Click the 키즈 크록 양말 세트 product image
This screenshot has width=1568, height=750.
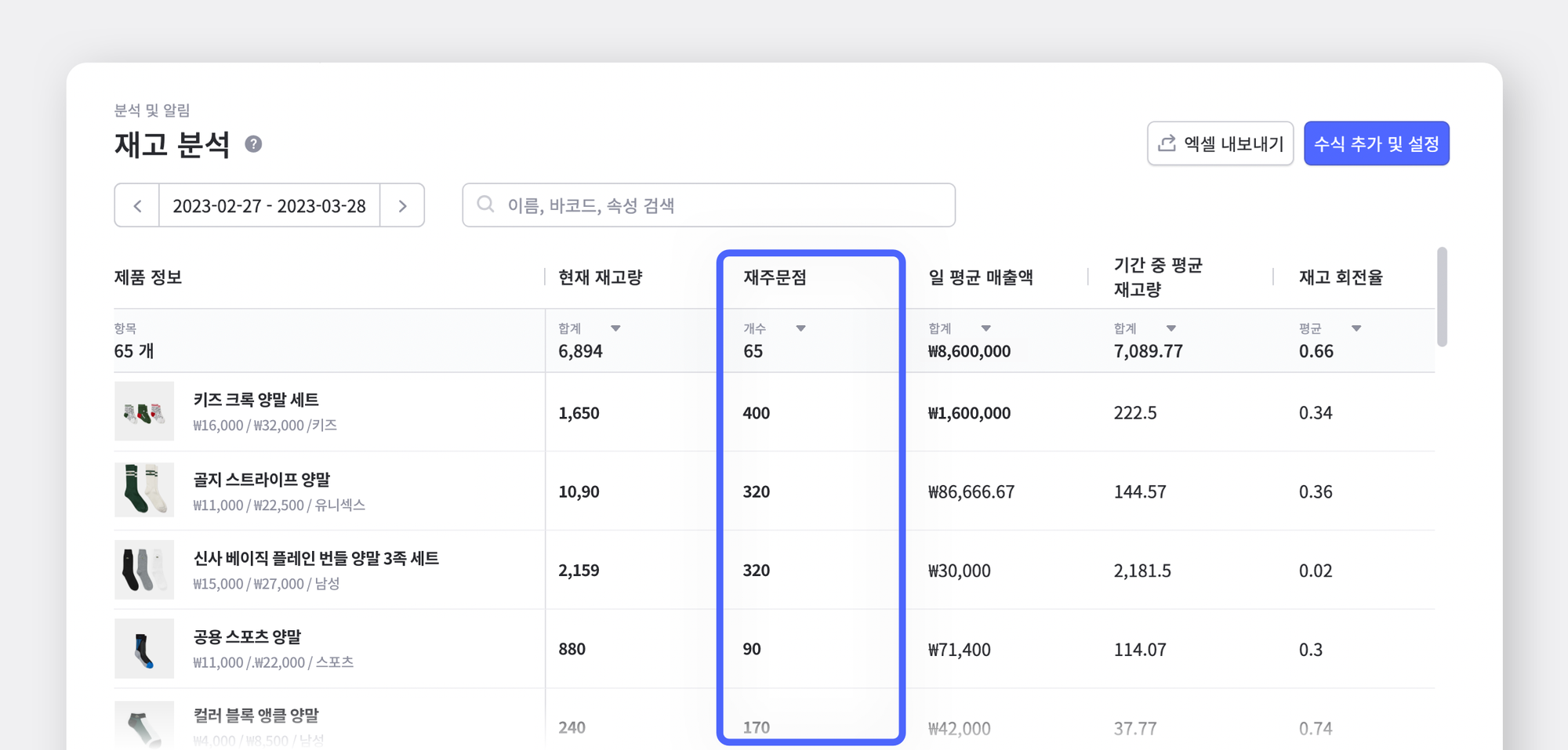click(x=144, y=411)
